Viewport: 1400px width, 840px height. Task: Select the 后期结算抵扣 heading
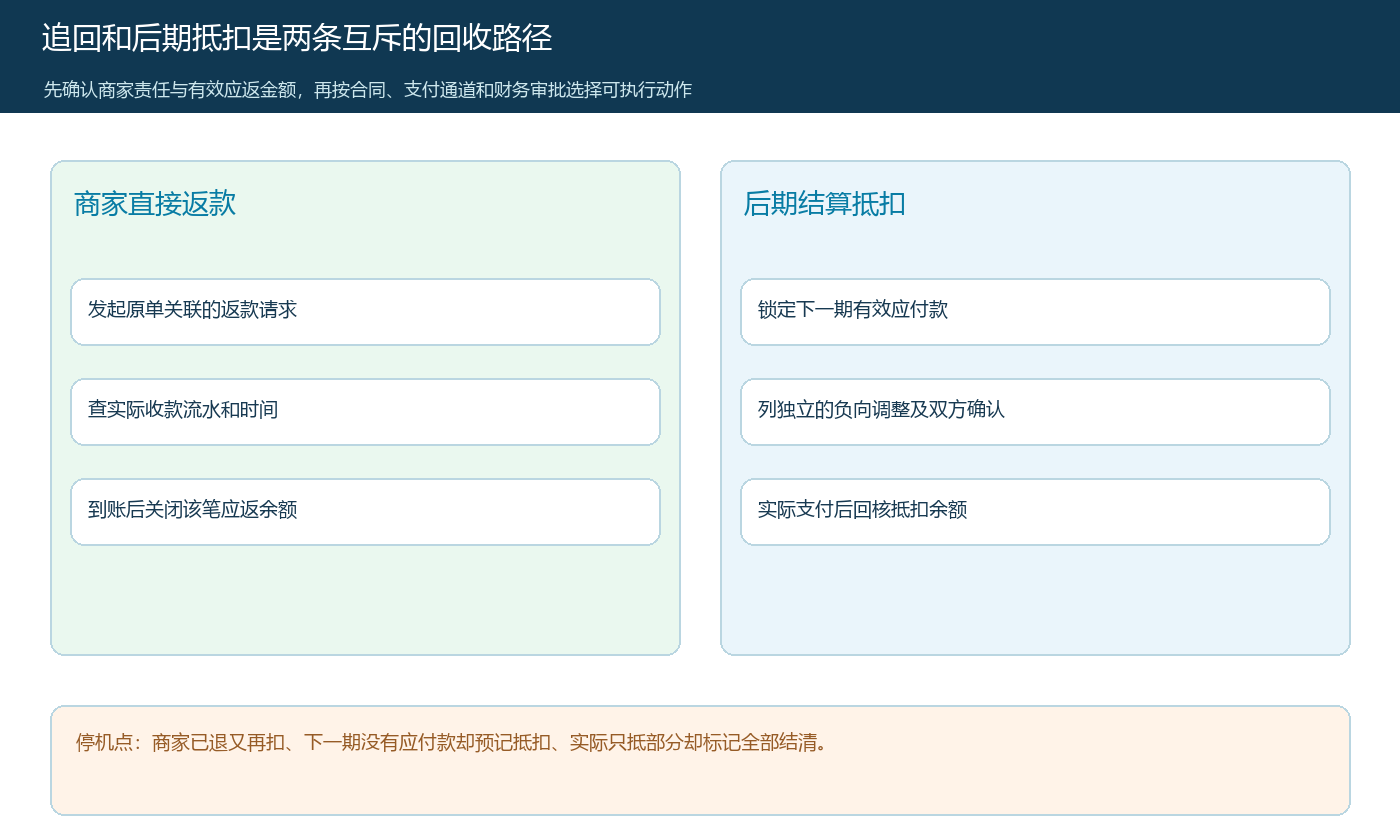(825, 204)
